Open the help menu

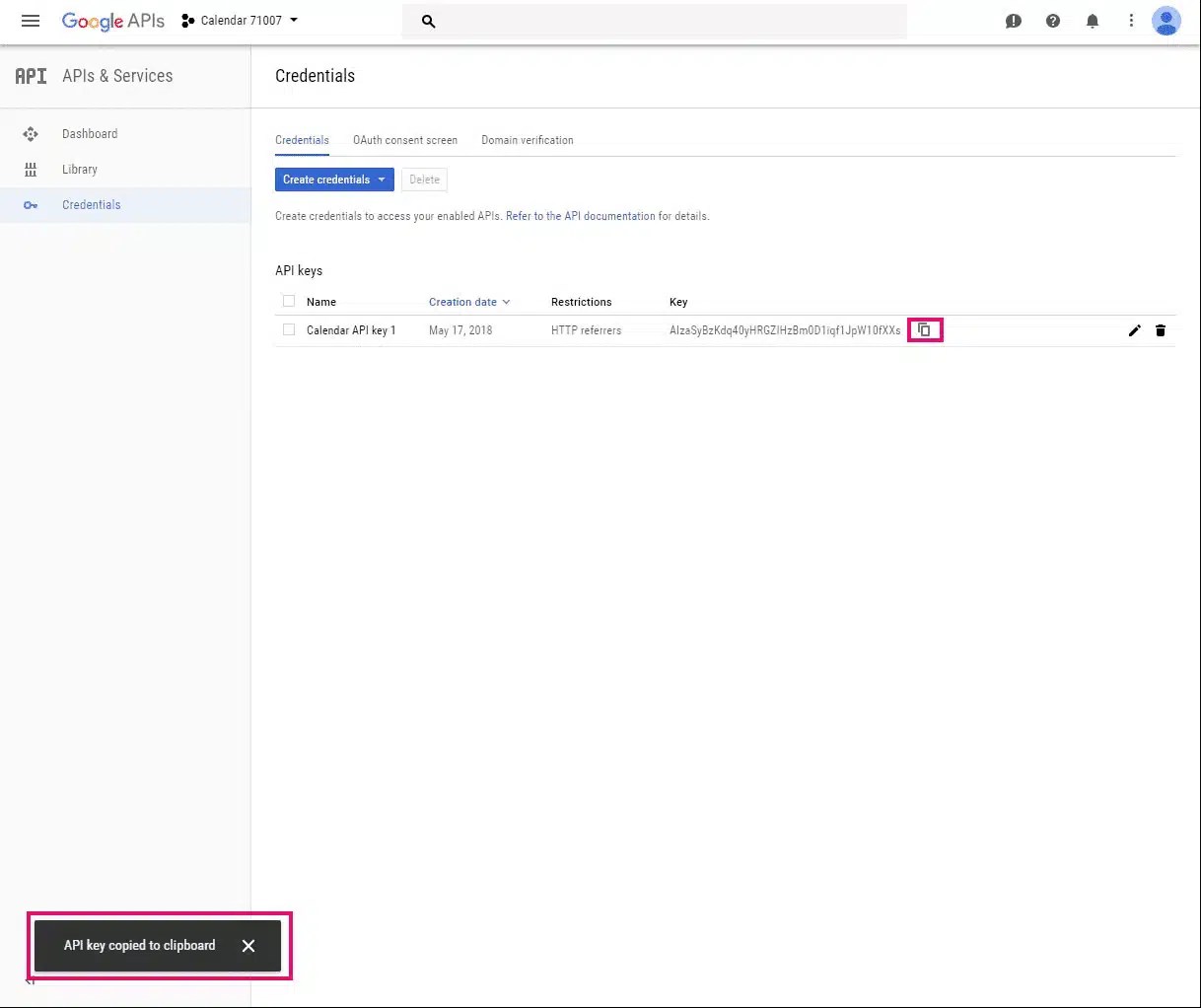pyautogui.click(x=1052, y=20)
